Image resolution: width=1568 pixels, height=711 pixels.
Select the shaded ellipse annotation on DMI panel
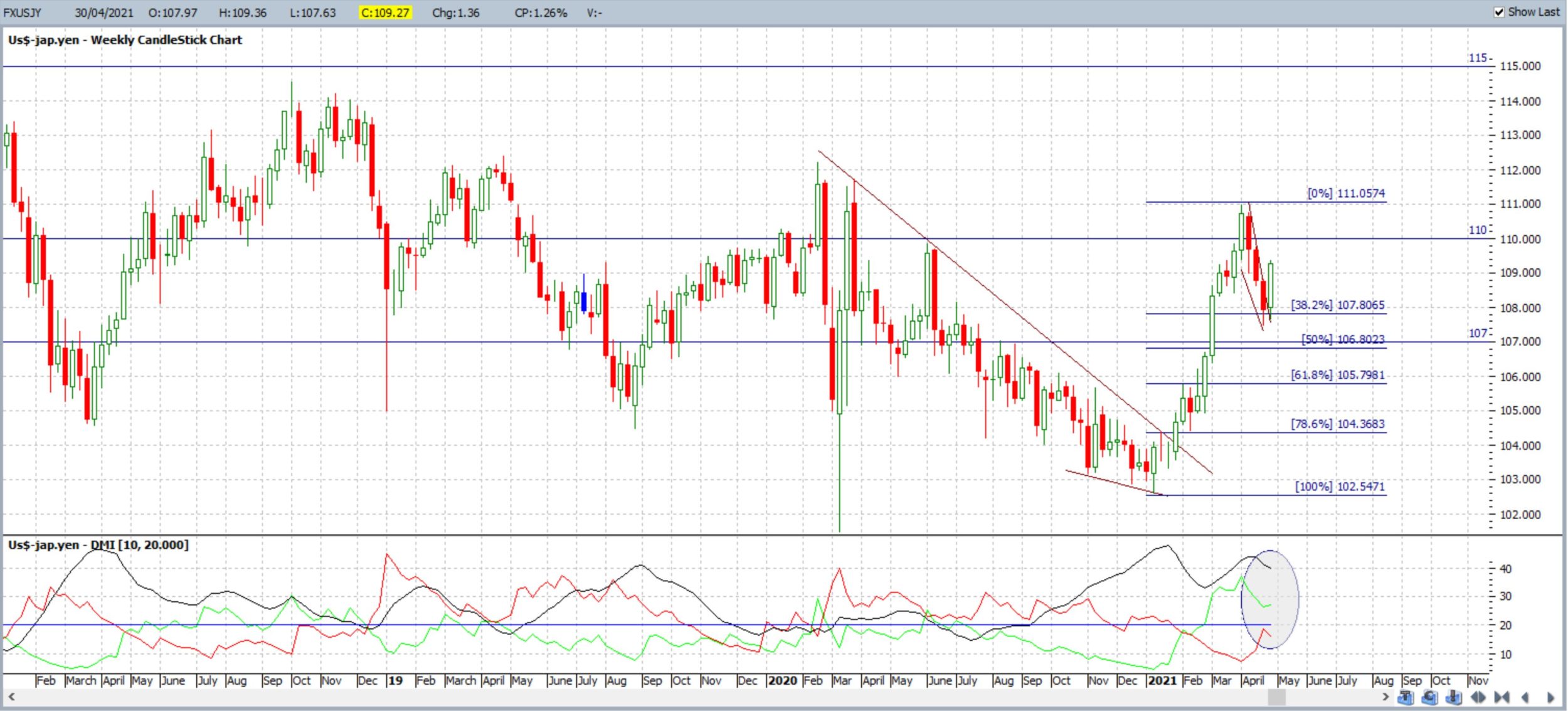point(1269,599)
